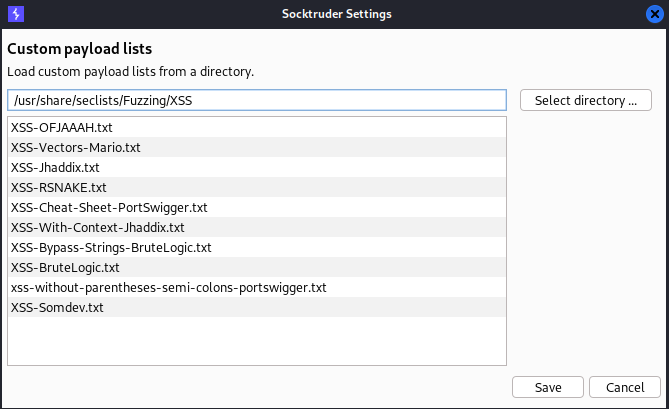Click the XSS-Somdev.txt list entry
669x409 pixels.
click(57, 308)
